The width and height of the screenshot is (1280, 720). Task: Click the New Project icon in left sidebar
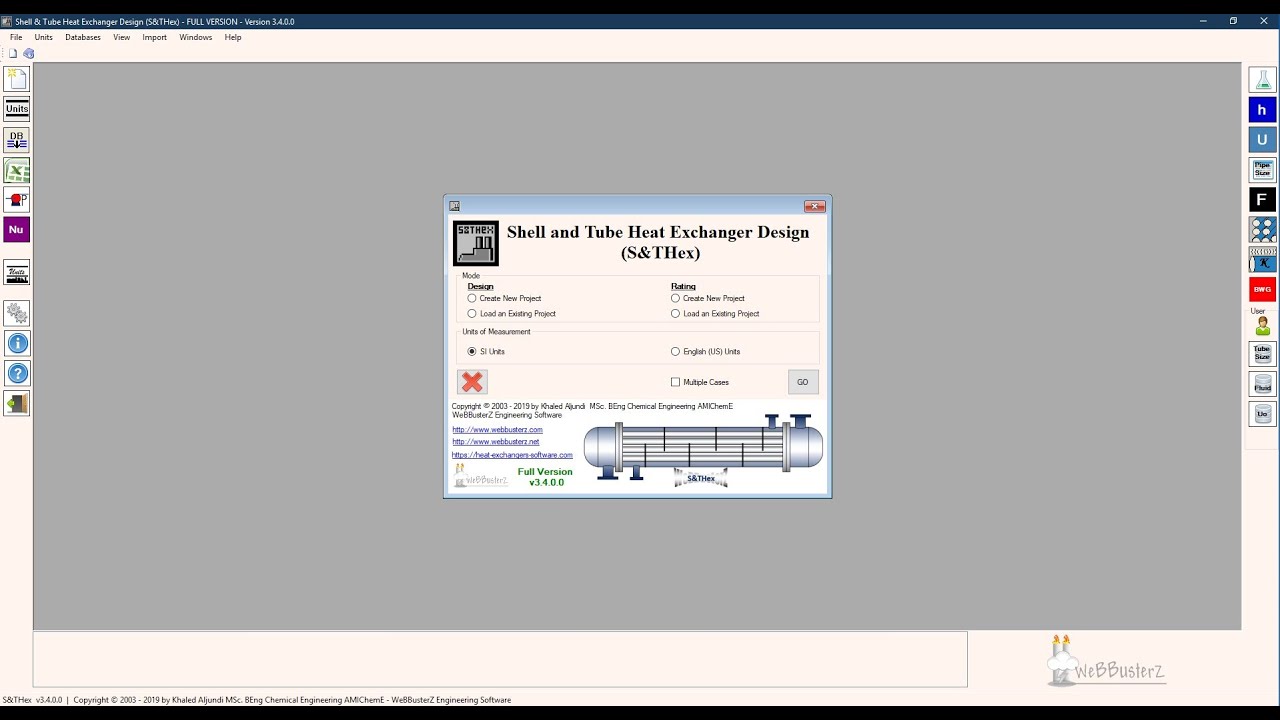pyautogui.click(x=16, y=79)
